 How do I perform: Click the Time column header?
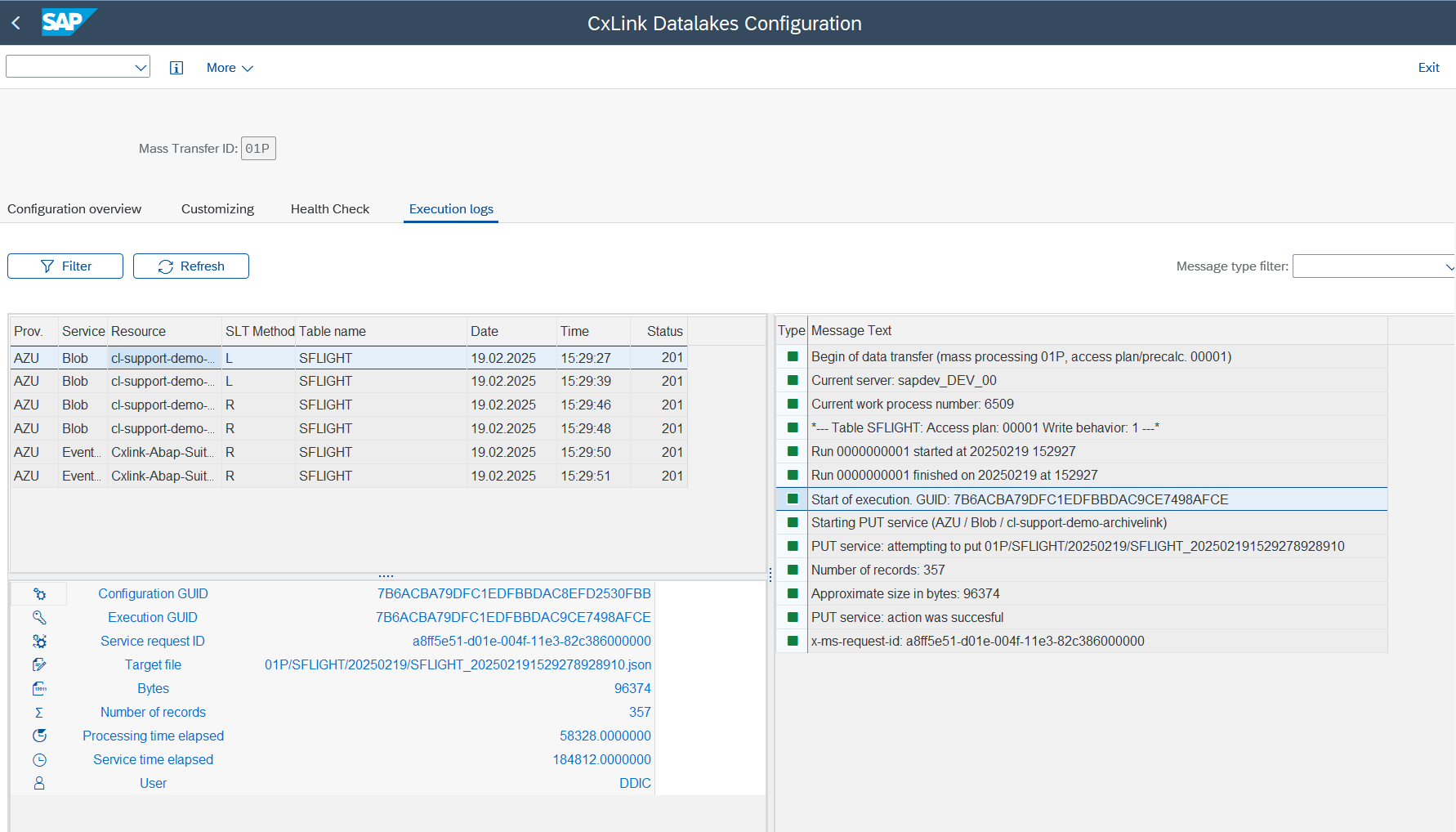(x=593, y=331)
